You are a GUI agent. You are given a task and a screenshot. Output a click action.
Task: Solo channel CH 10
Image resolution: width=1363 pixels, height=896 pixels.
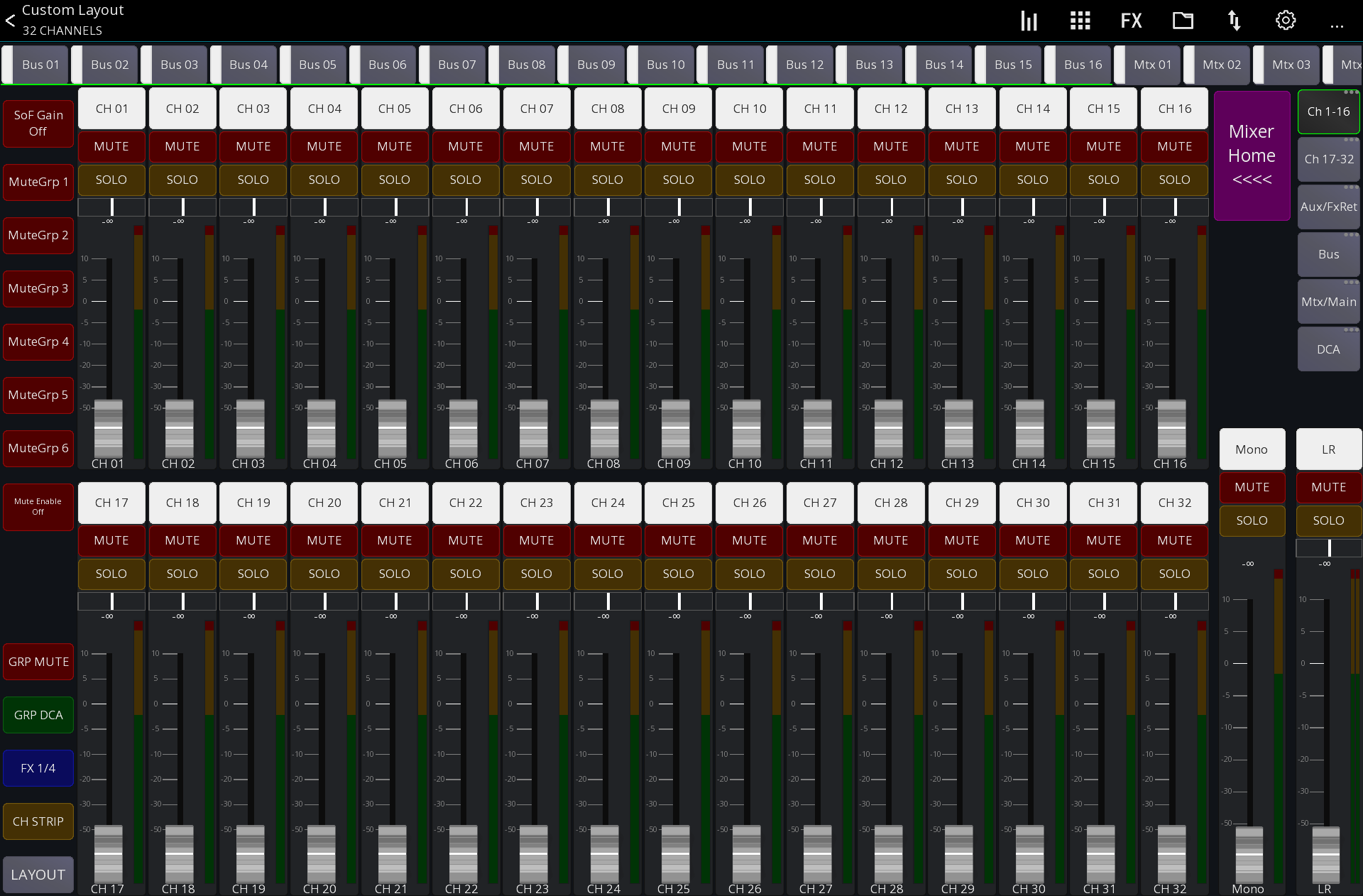click(750, 180)
